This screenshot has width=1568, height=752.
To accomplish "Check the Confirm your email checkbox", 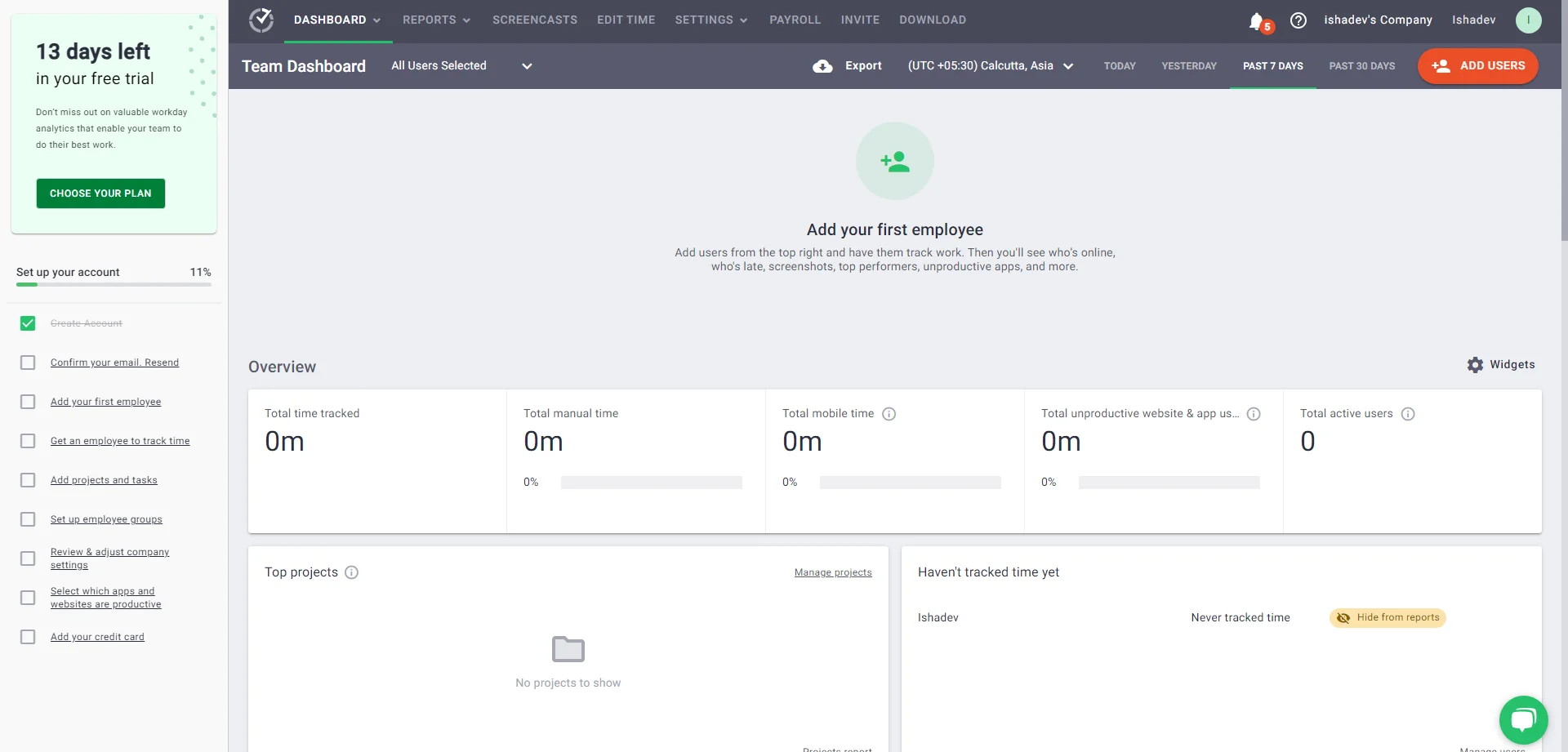I will tap(28, 363).
